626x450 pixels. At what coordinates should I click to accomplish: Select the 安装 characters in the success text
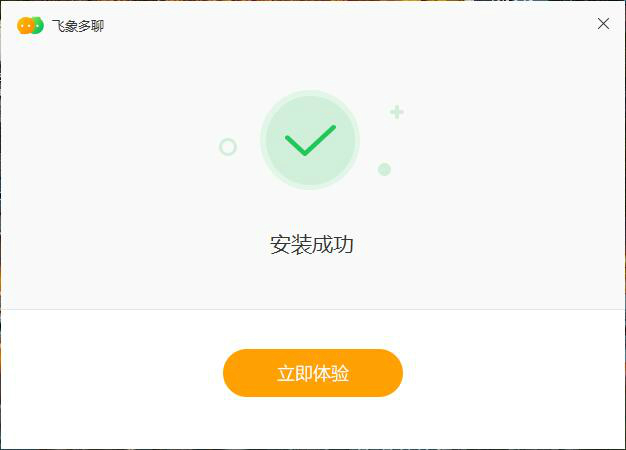(290, 244)
